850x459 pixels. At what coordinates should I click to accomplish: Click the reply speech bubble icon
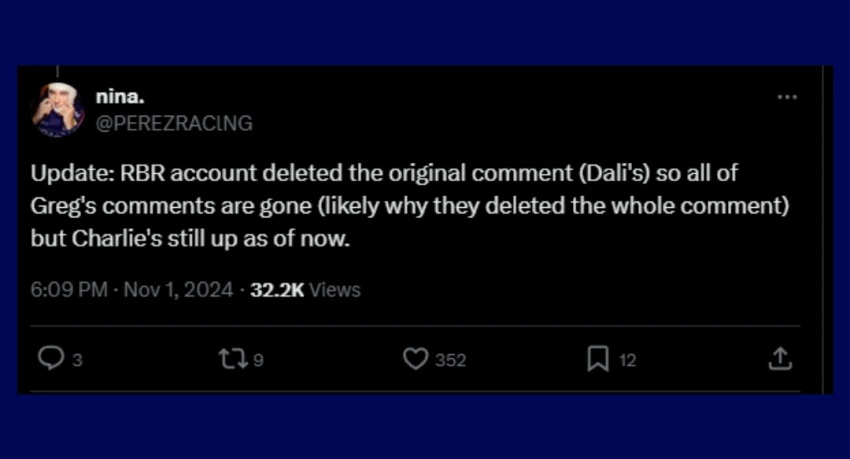(x=50, y=359)
